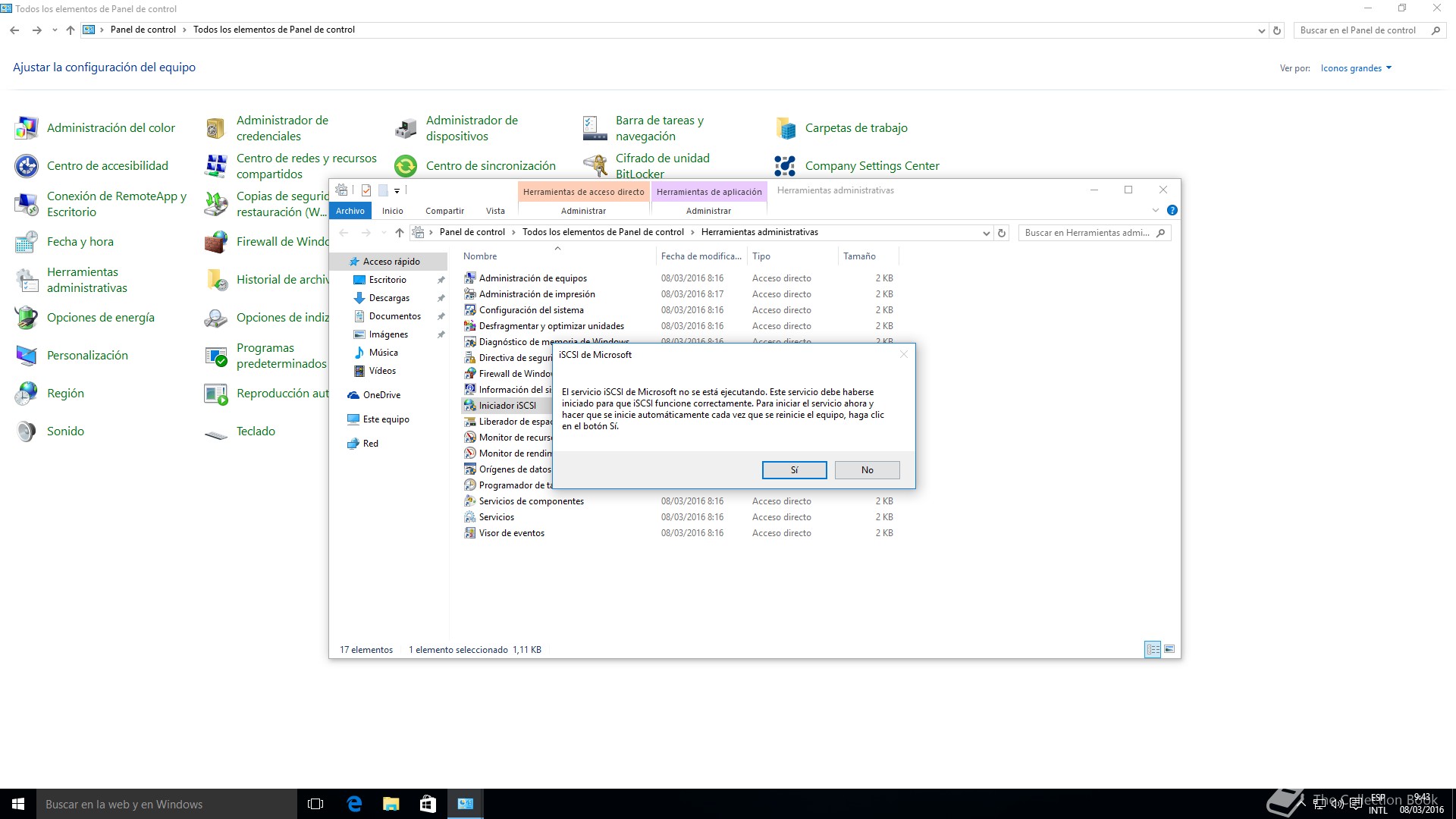Viewport: 1456px width, 819px height.
Task: Open Sonido control panel icon
Action: [x=27, y=431]
